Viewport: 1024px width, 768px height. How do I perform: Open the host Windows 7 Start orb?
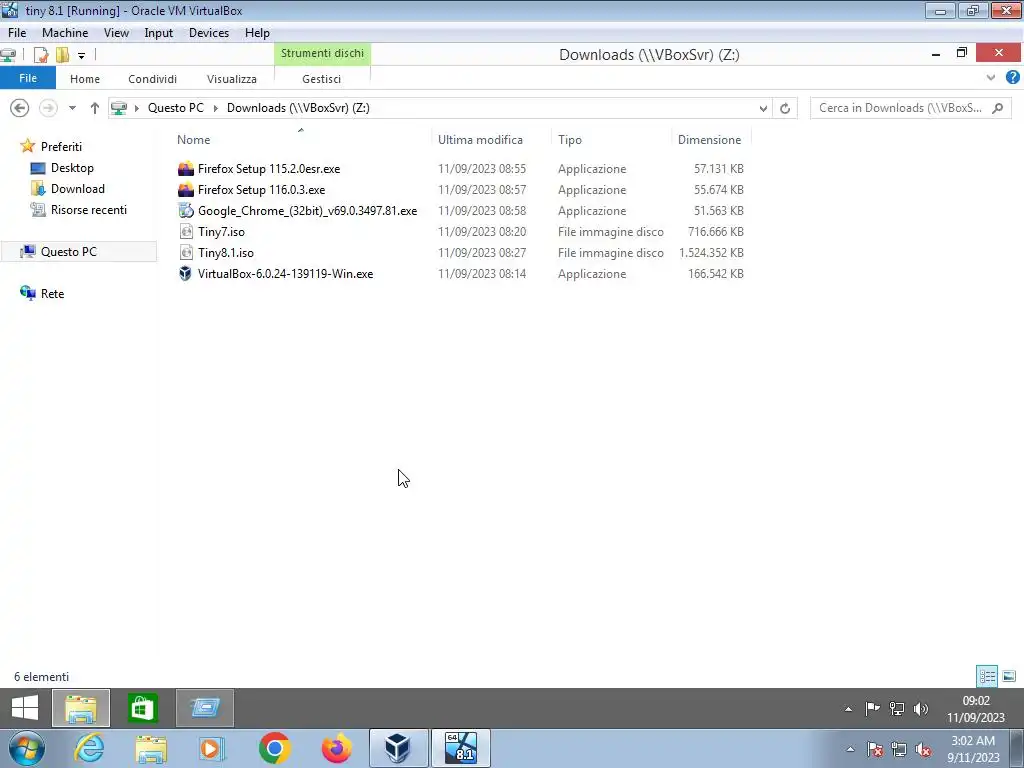coord(27,748)
